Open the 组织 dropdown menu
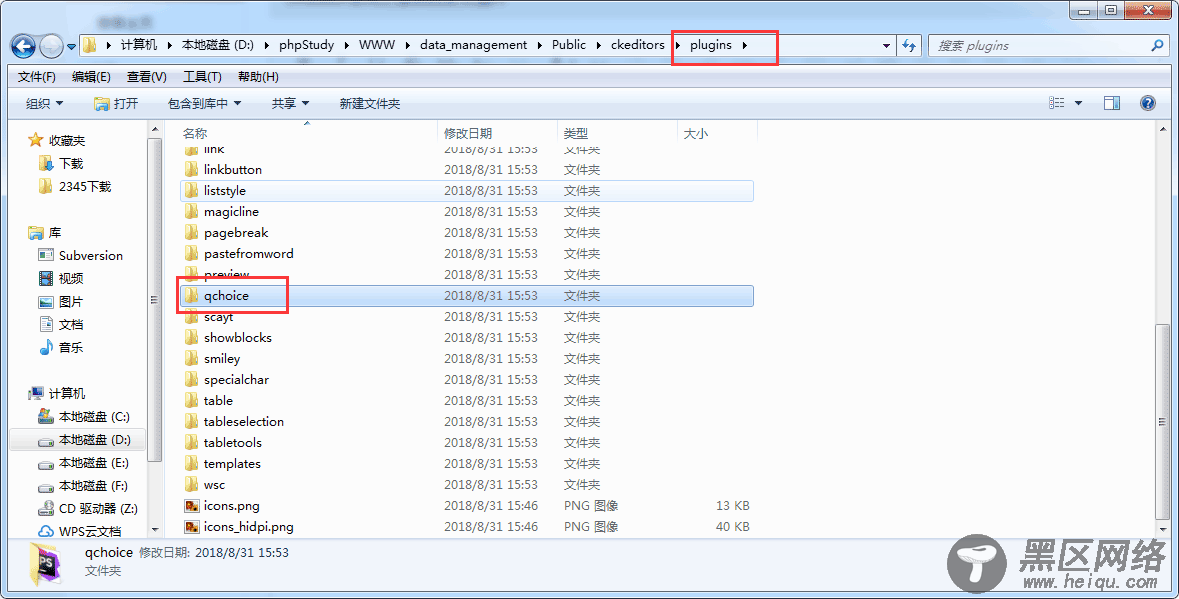 tap(44, 104)
